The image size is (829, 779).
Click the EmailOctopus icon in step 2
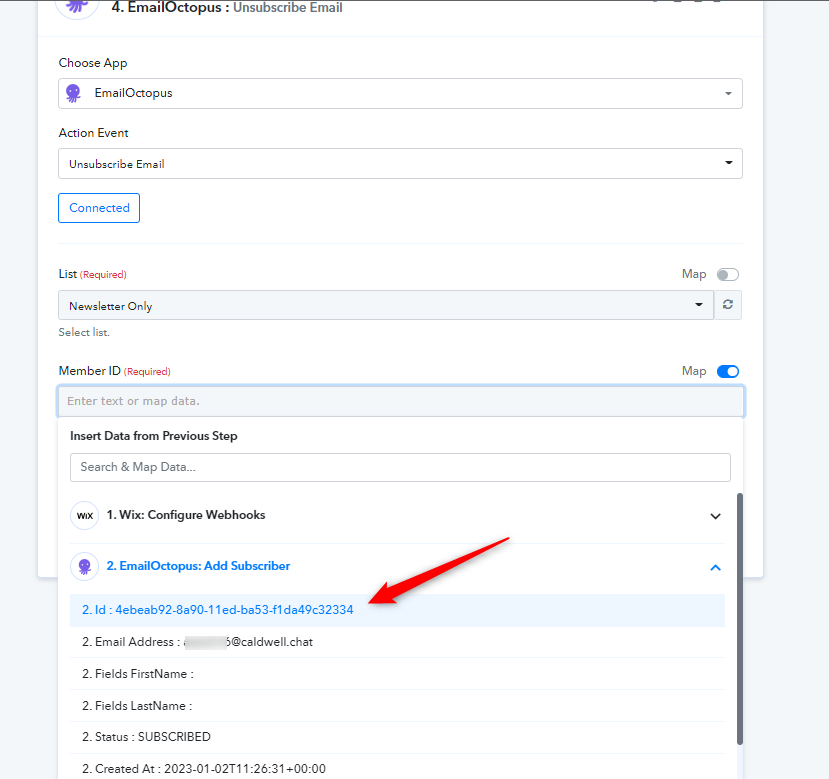point(85,566)
